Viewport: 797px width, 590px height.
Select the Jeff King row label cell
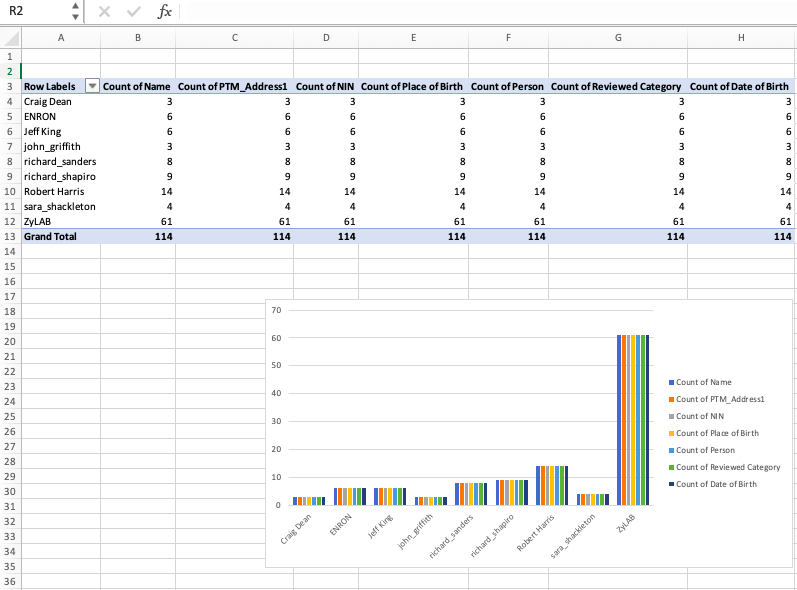point(61,132)
